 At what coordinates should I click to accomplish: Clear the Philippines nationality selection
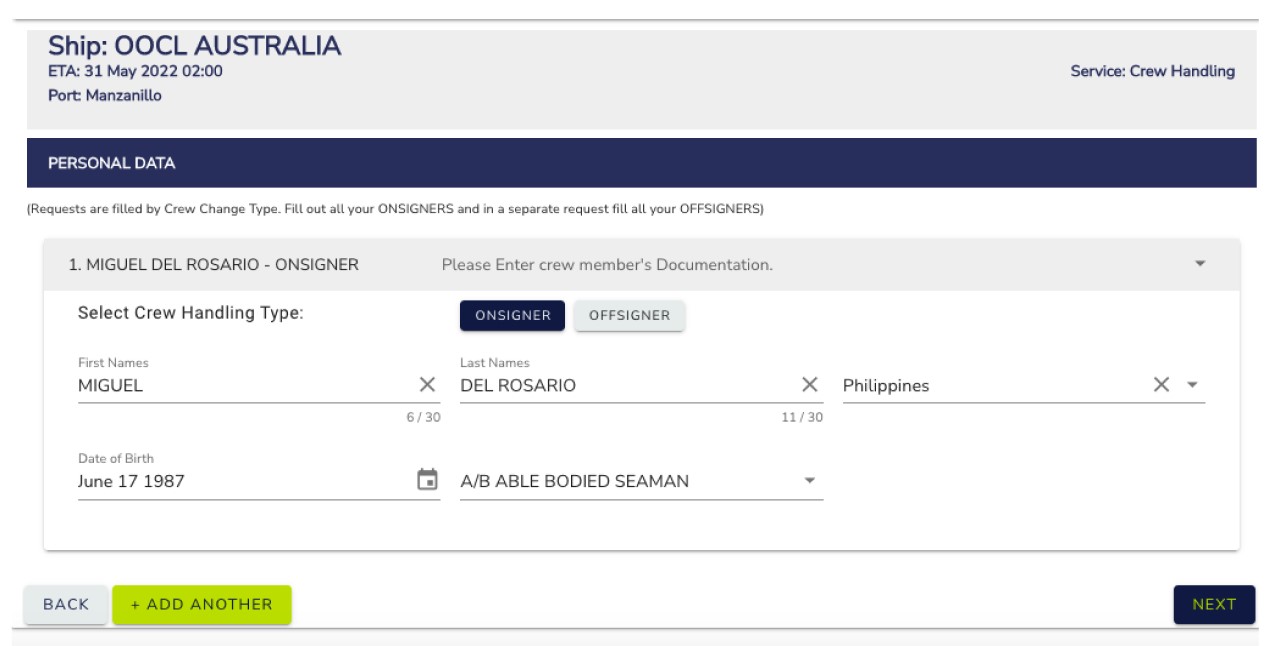1161,385
